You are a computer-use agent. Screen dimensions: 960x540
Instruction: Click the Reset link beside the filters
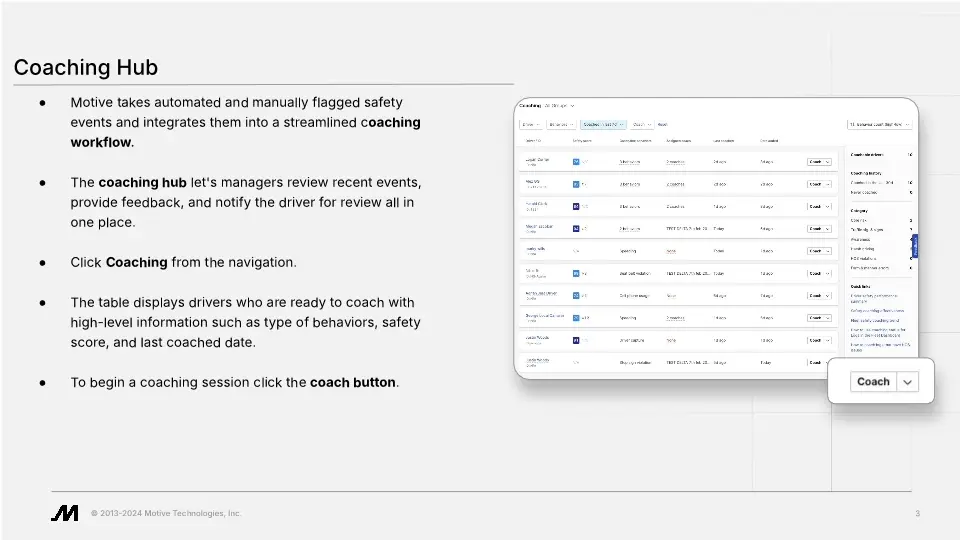[x=663, y=125]
